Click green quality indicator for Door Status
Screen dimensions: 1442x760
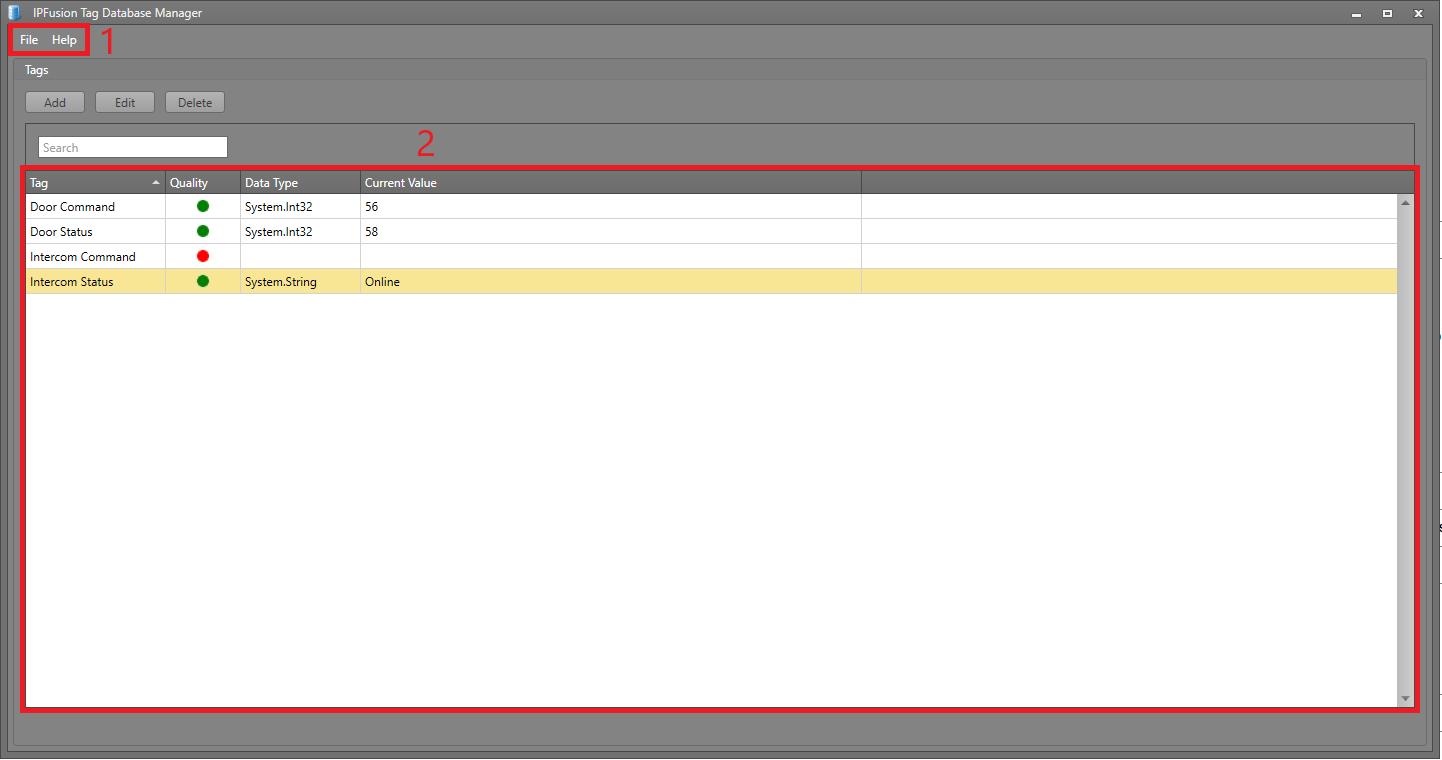pyautogui.click(x=203, y=231)
